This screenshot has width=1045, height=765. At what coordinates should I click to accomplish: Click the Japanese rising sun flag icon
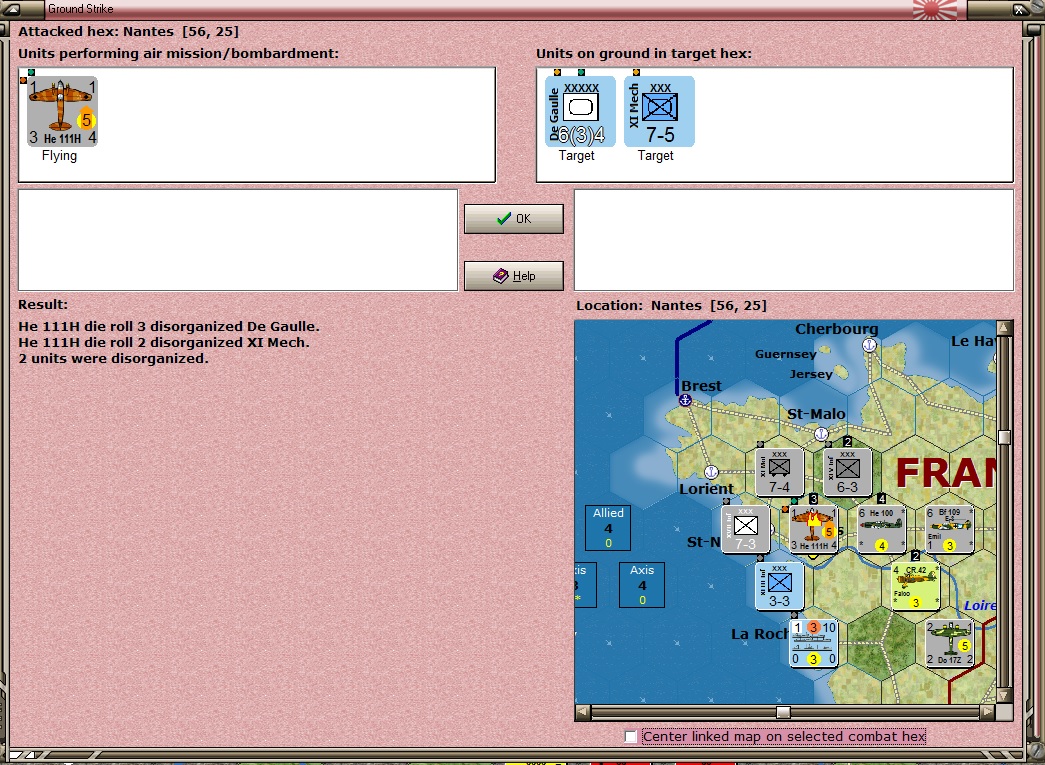(x=934, y=9)
